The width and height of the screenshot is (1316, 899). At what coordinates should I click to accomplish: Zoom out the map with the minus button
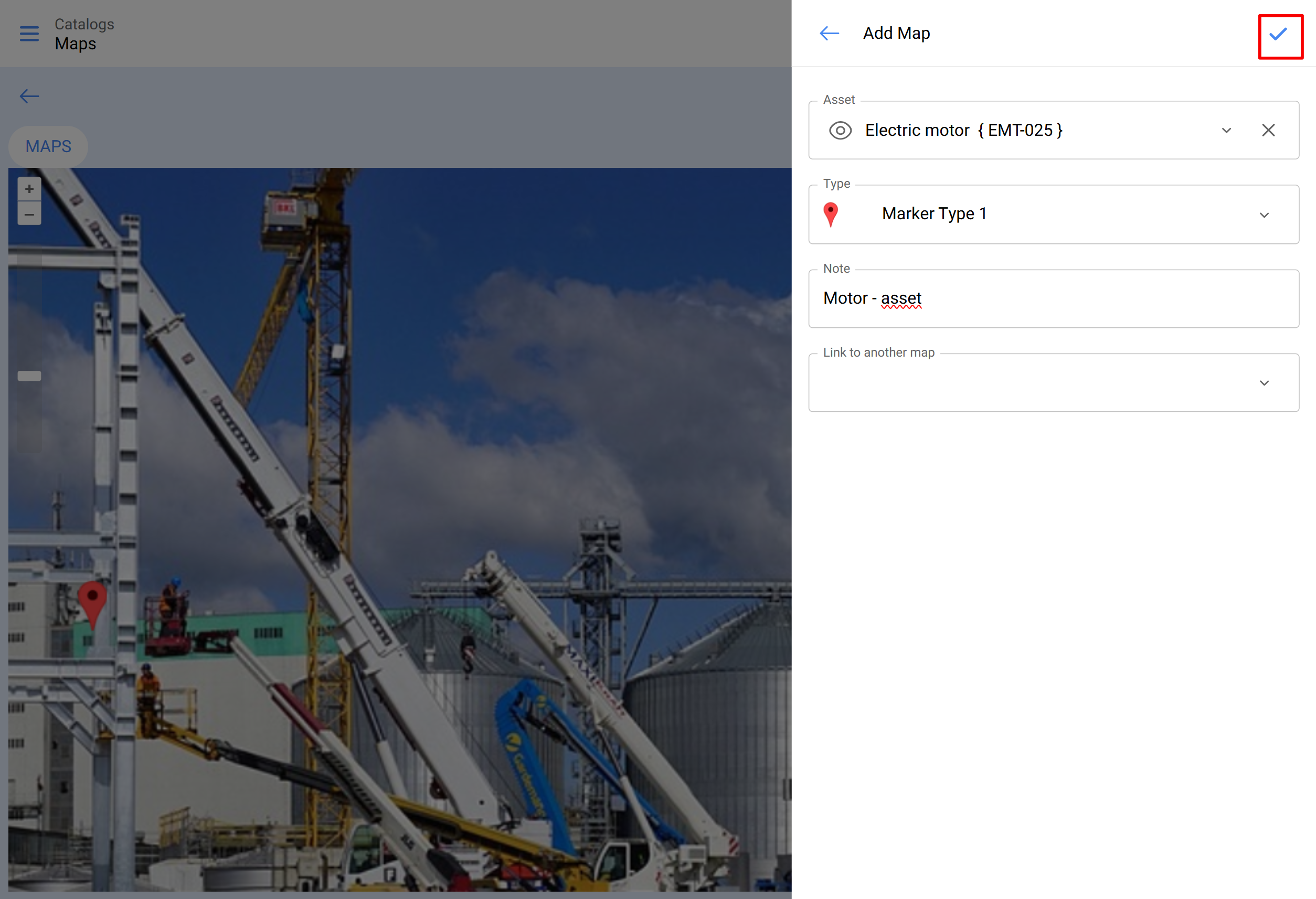click(29, 215)
